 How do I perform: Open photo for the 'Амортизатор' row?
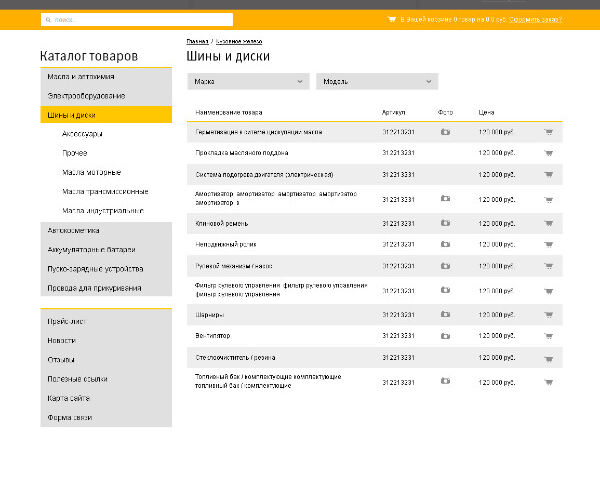445,198
